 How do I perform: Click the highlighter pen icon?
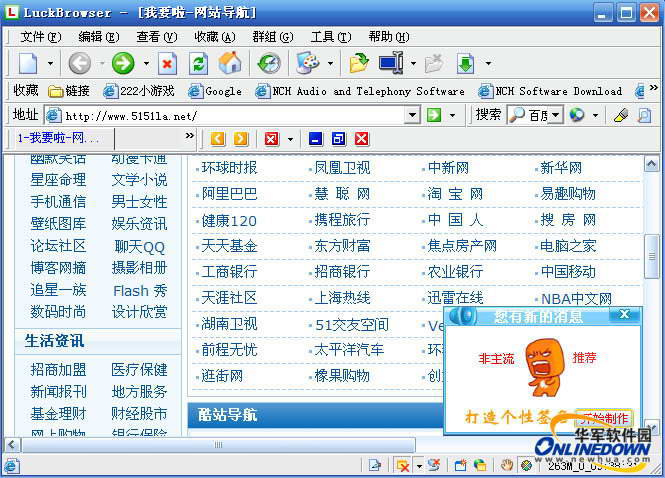pos(620,115)
